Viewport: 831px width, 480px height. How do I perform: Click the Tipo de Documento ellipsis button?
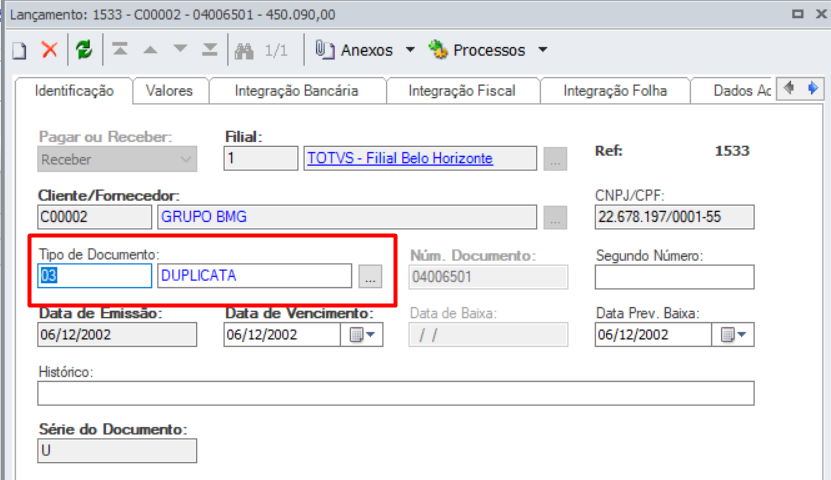pyautogui.click(x=370, y=276)
